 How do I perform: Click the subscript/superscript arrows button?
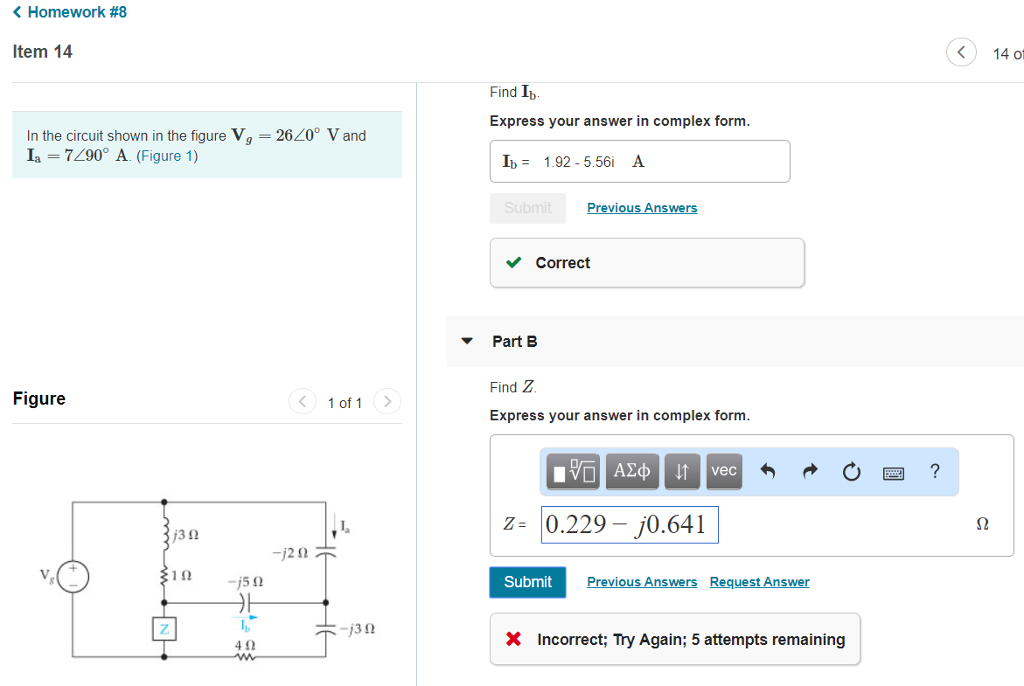point(681,471)
